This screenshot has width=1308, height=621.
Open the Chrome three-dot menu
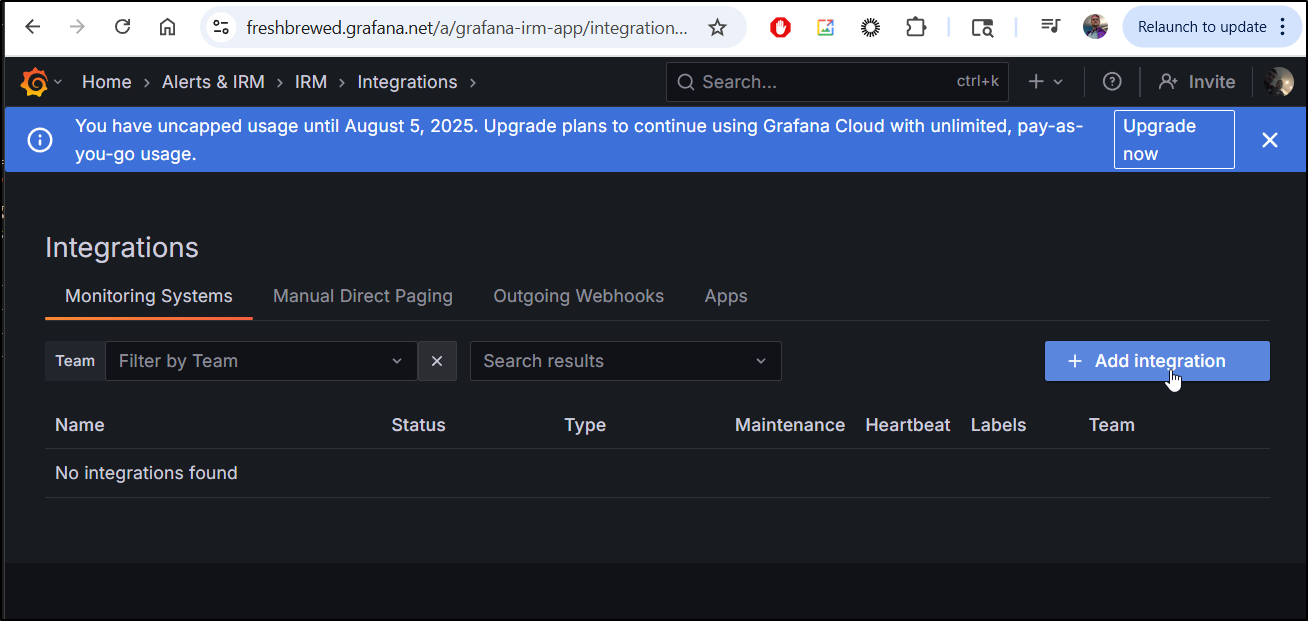pyautogui.click(x=1284, y=27)
